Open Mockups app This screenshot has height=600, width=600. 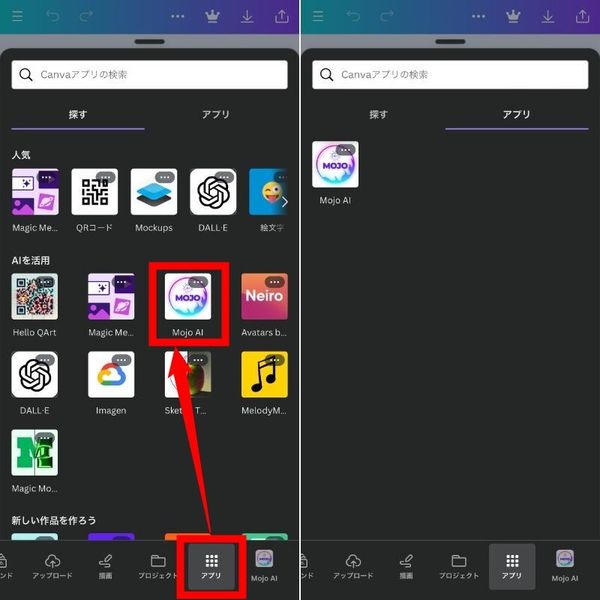click(154, 192)
